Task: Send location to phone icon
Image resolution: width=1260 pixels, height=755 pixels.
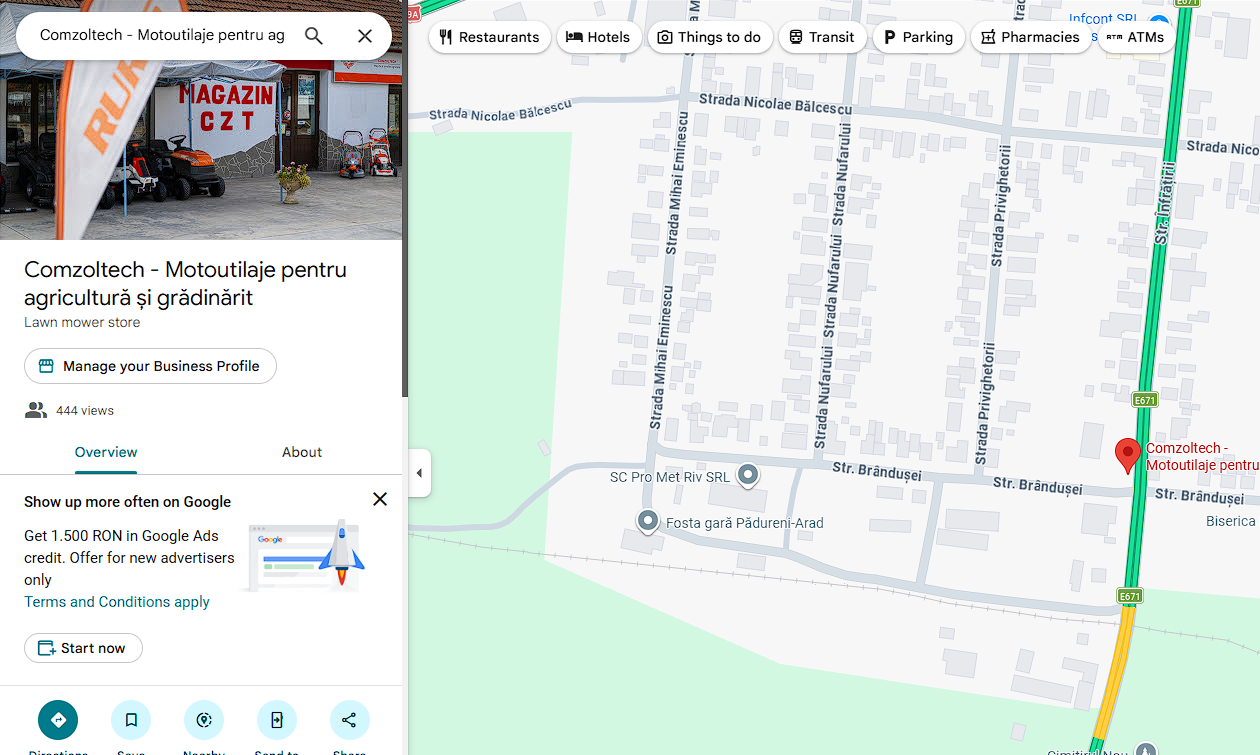Action: coord(277,720)
